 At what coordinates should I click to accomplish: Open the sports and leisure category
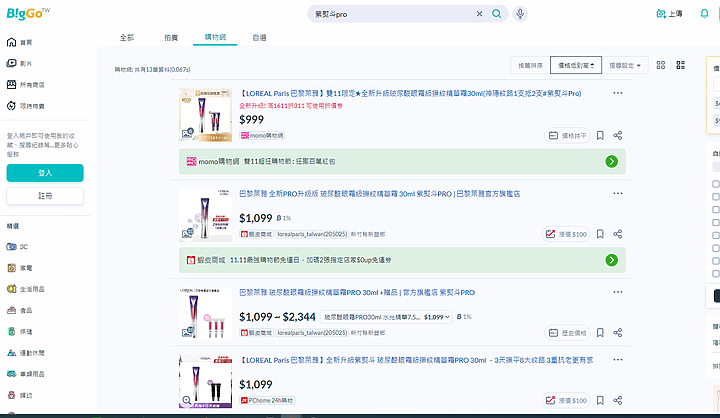pyautogui.click(x=26, y=353)
